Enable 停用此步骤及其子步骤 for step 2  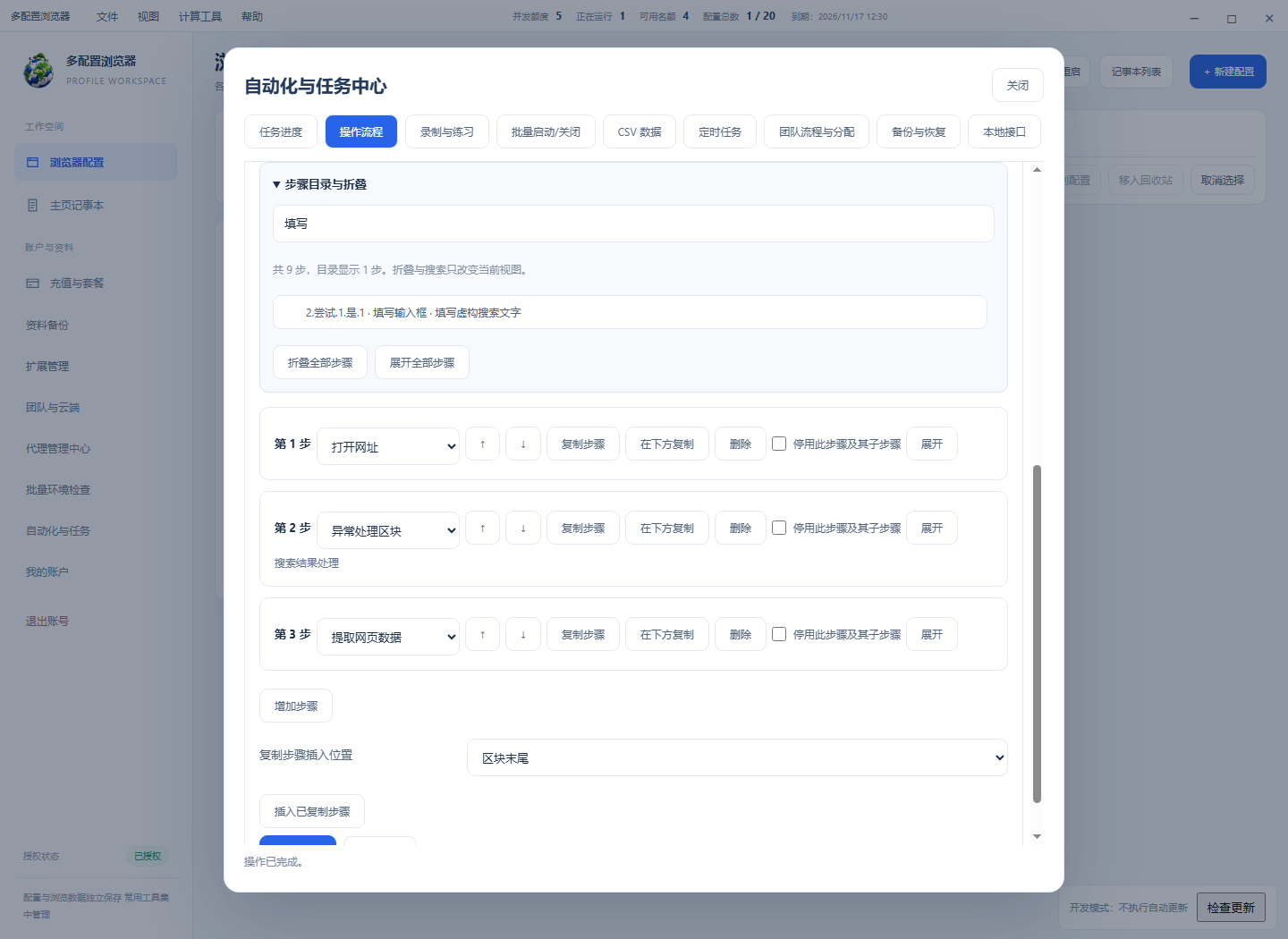tap(779, 528)
